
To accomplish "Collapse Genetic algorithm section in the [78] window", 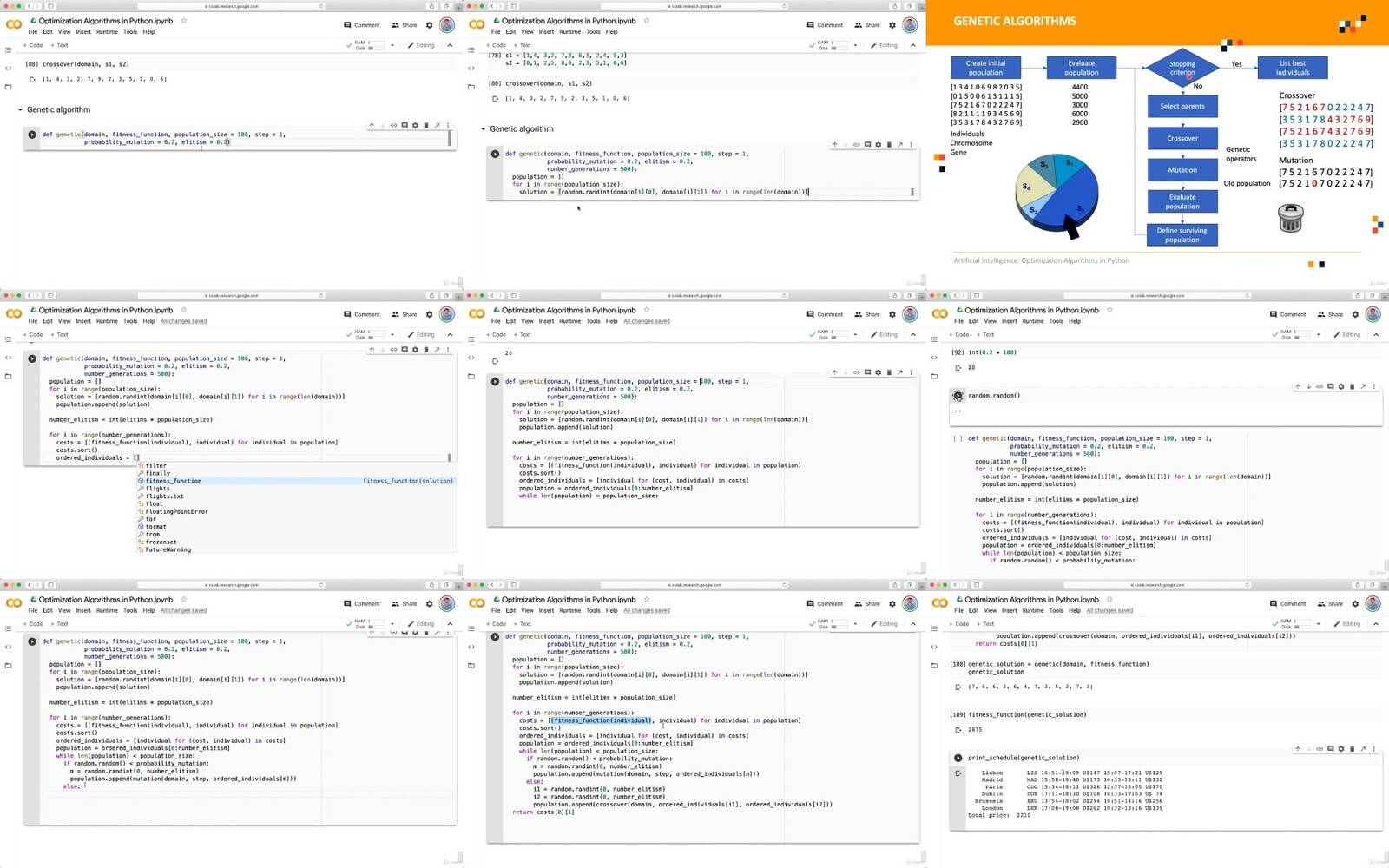I will click(x=484, y=129).
